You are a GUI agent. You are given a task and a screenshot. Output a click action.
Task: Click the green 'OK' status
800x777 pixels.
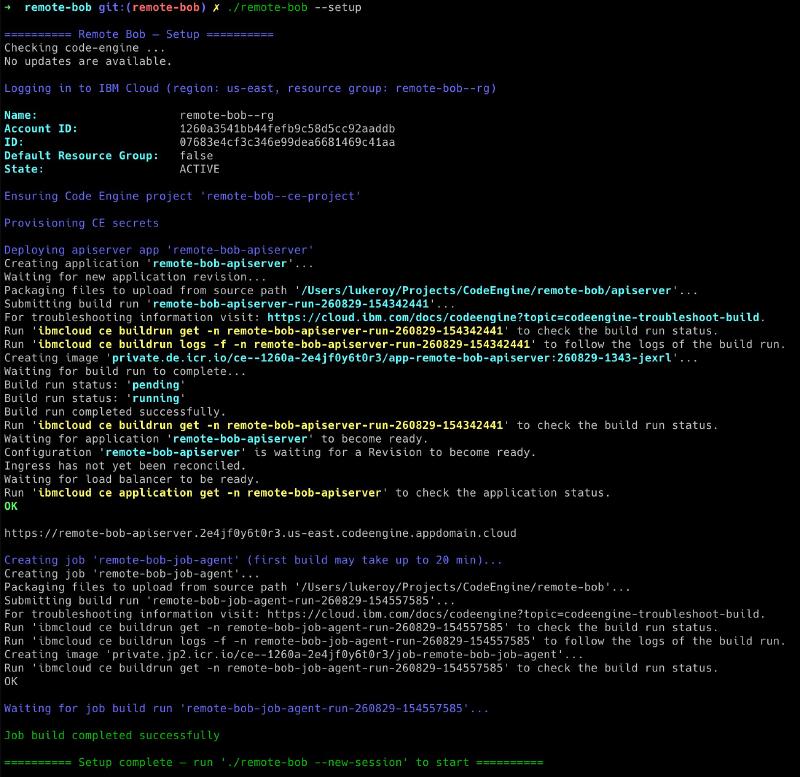coord(11,506)
